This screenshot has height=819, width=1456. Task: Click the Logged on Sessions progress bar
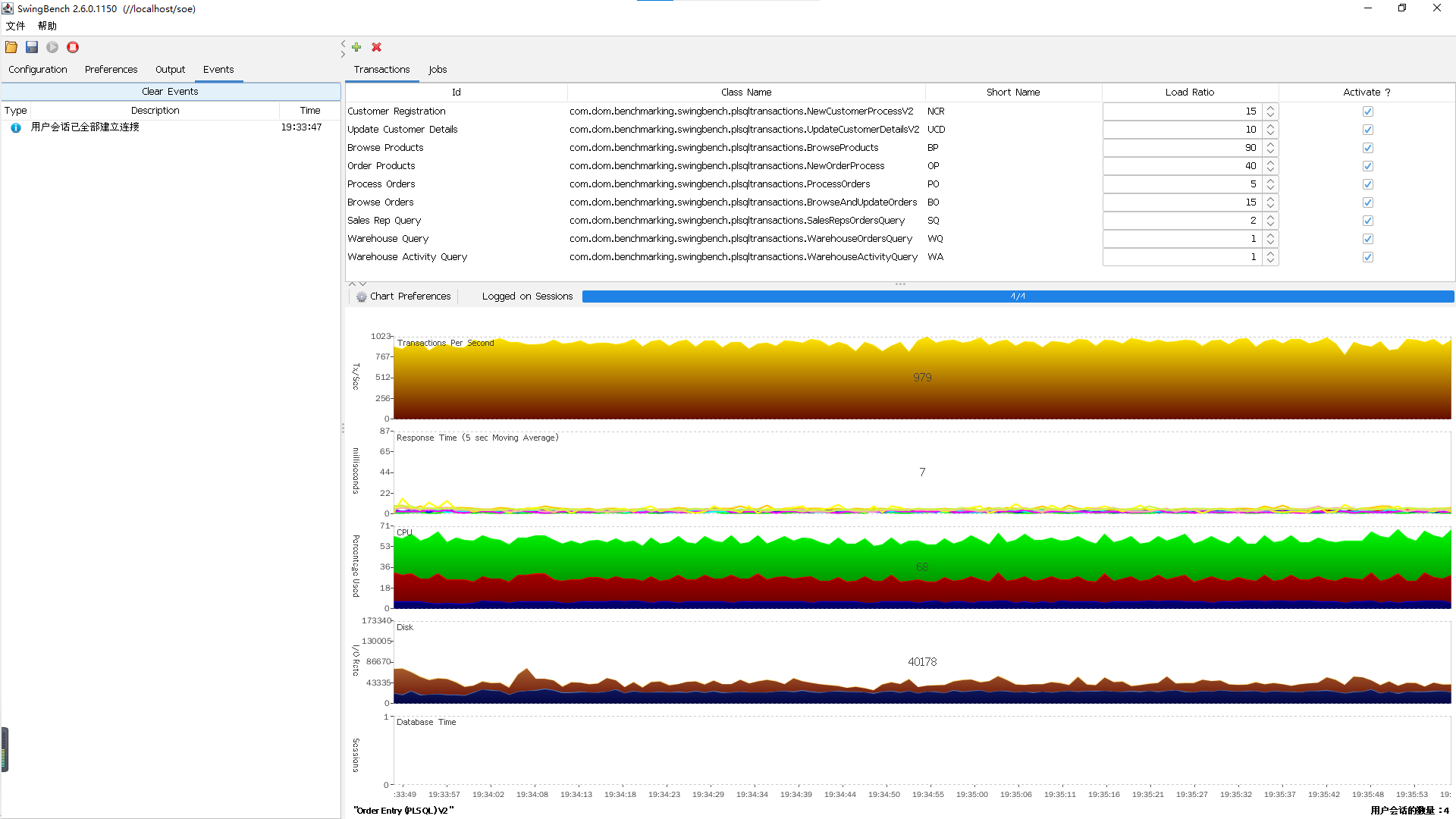[1018, 297]
